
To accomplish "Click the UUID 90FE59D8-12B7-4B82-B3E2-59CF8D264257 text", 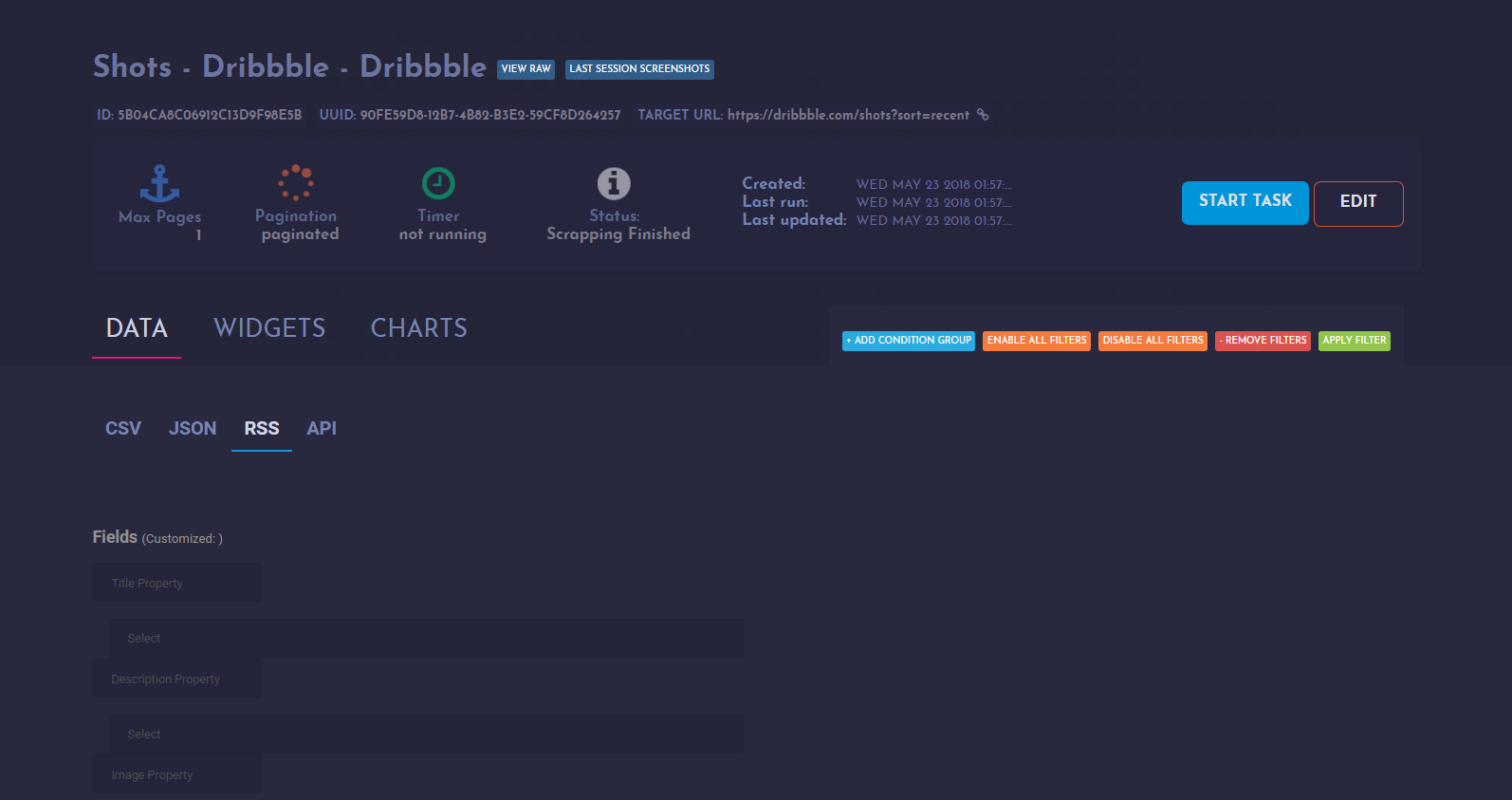I will point(490,115).
